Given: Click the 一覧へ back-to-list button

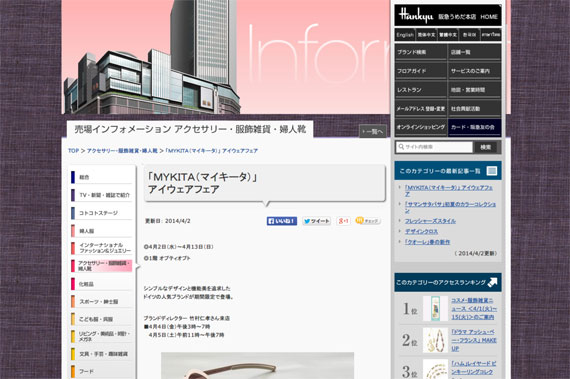Looking at the screenshot, I should 373,132.
